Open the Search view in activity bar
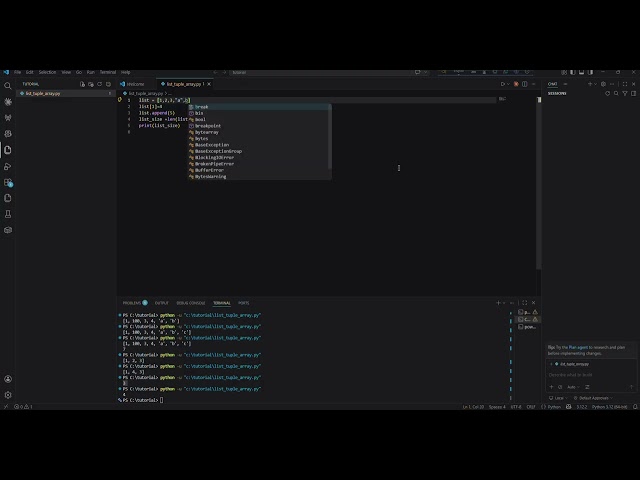 click(x=8, y=86)
